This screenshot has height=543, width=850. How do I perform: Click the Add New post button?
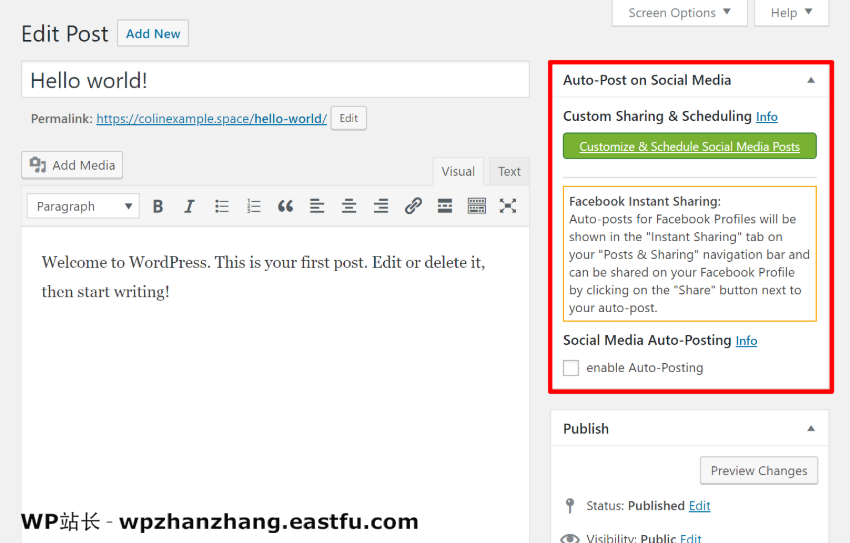tap(153, 34)
